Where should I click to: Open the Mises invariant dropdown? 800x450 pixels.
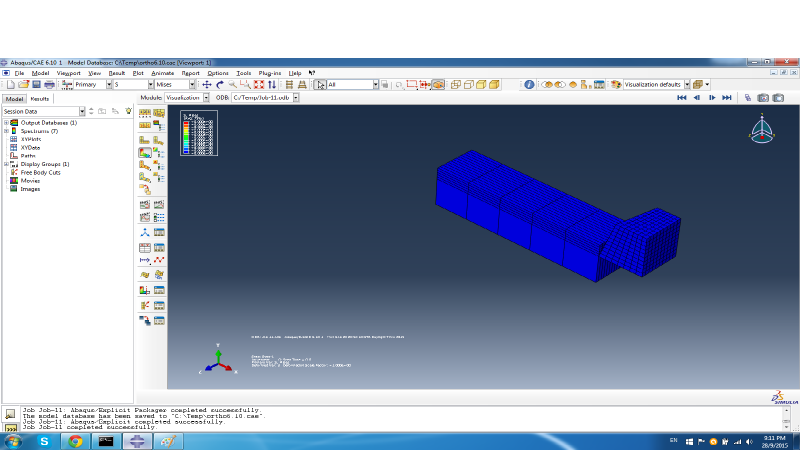click(x=192, y=85)
